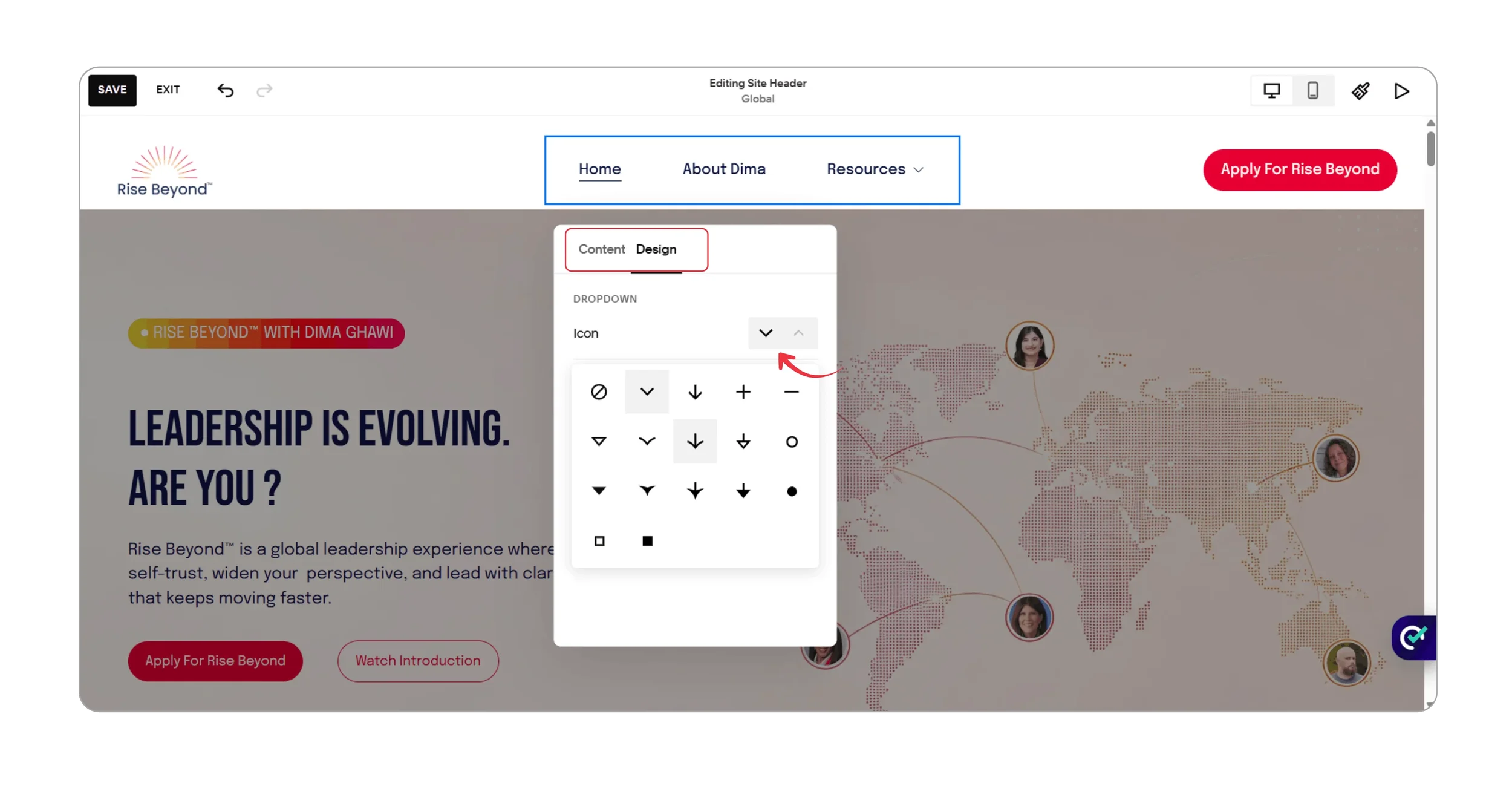Open the open-state chevron up icon picker
Screen dimensions: 1512x786
coord(799,333)
